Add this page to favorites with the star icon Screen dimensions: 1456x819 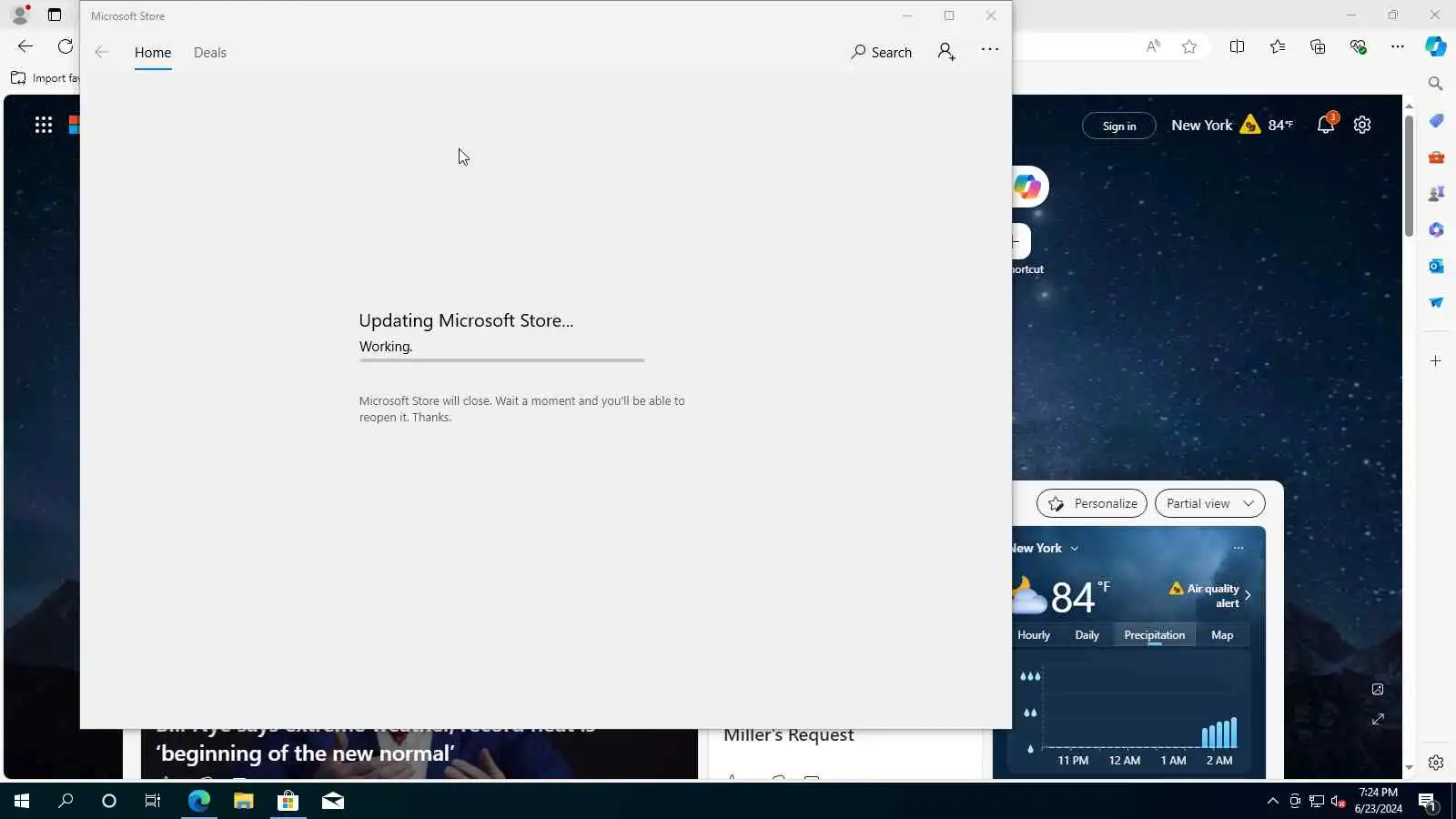(1189, 46)
